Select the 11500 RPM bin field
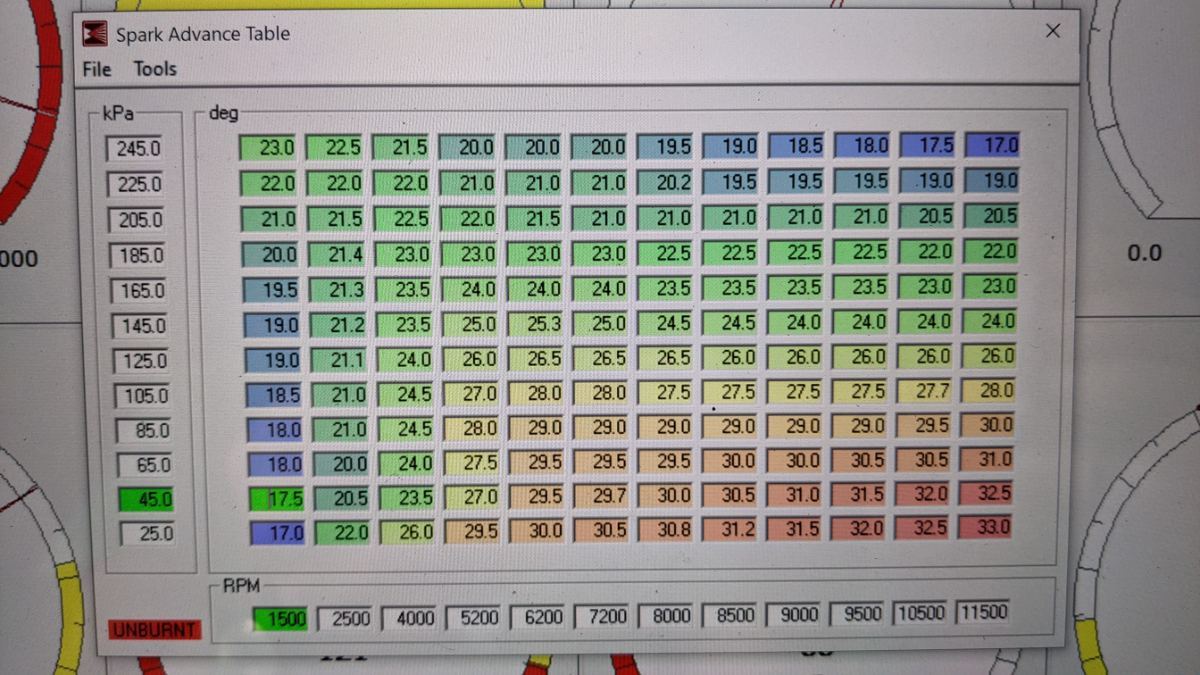This screenshot has height=675, width=1200. click(x=985, y=612)
